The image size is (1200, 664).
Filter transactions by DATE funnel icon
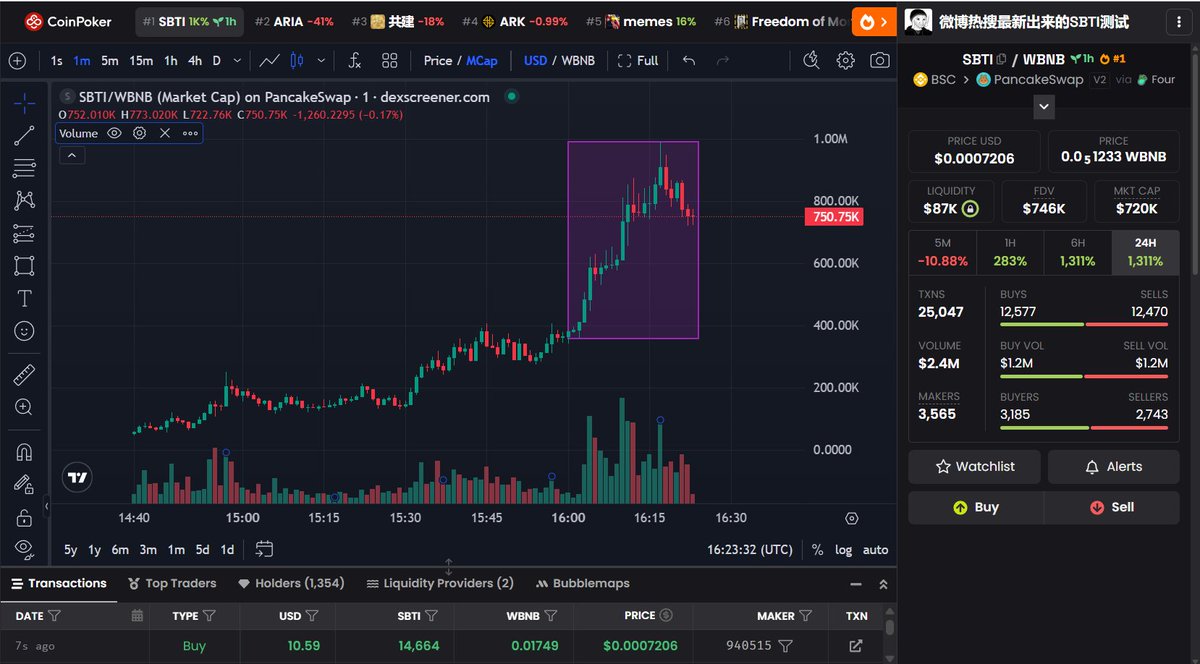54,616
